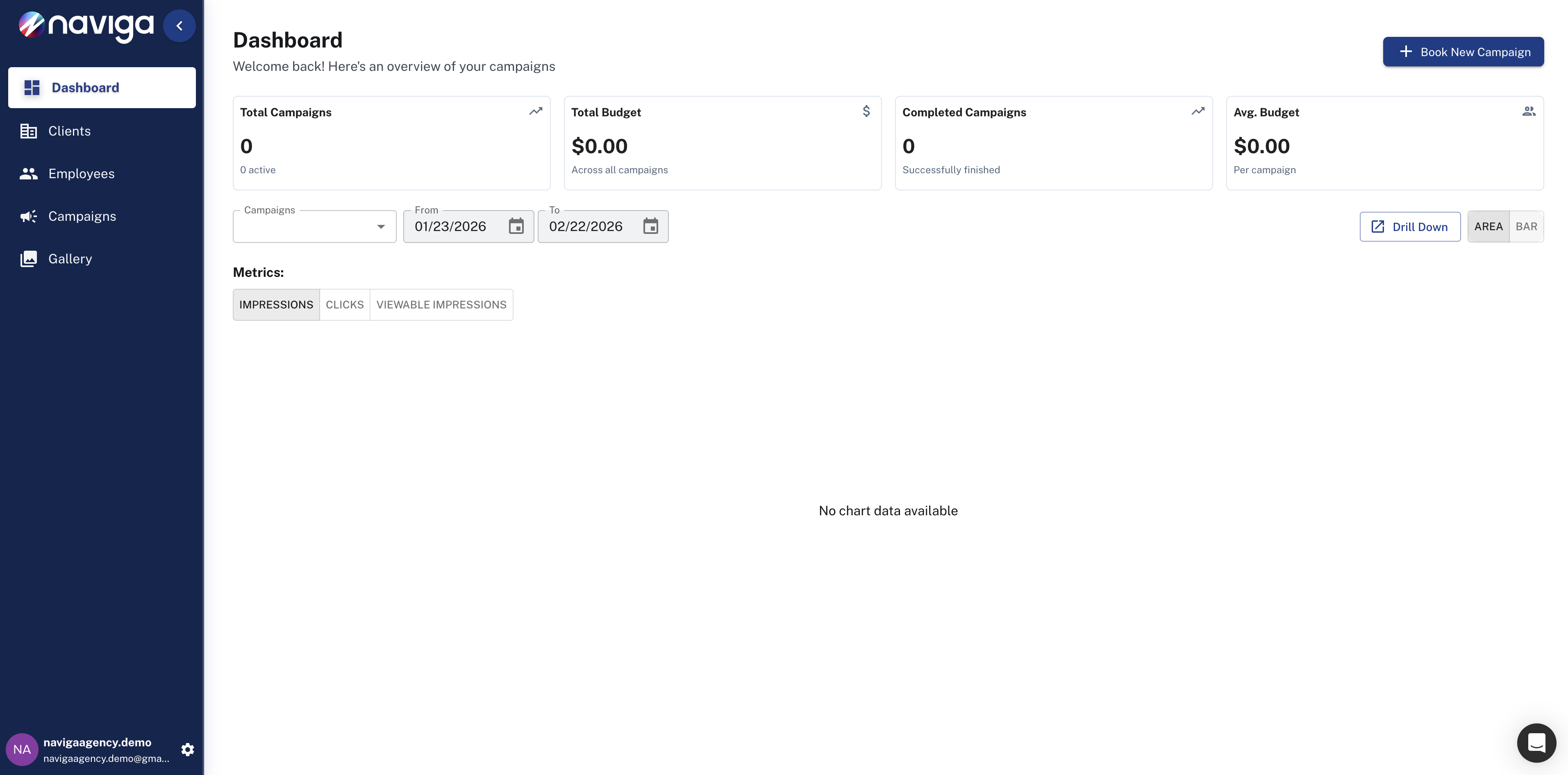
Task: Switch chart type to BAR
Action: click(x=1526, y=226)
